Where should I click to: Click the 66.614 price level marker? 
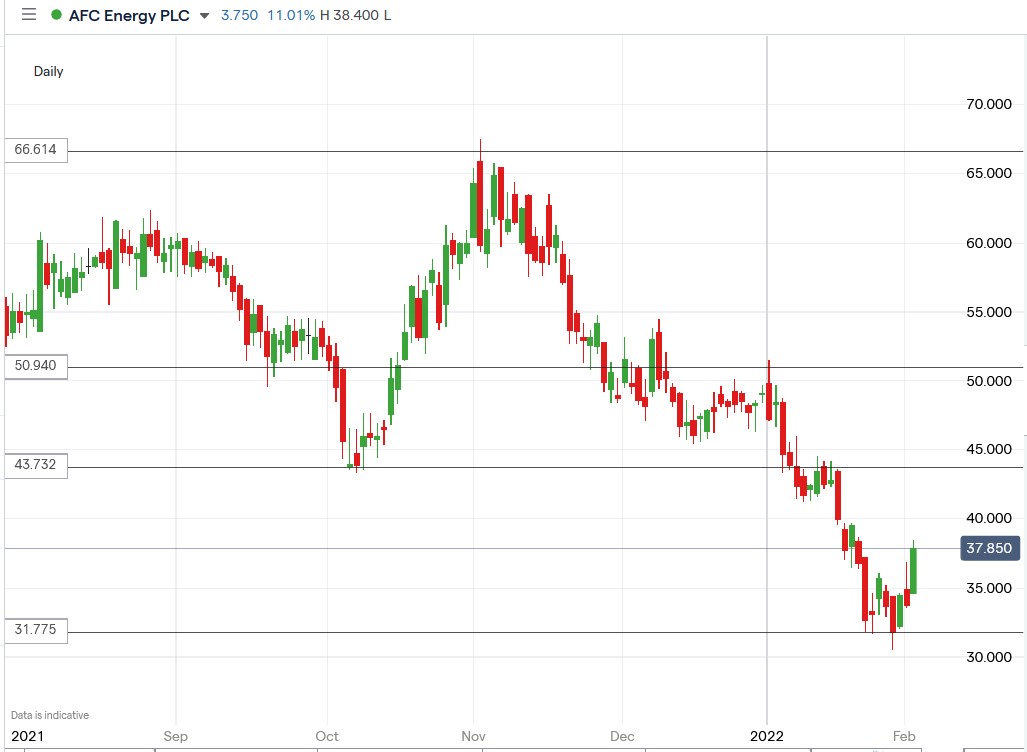point(33,150)
